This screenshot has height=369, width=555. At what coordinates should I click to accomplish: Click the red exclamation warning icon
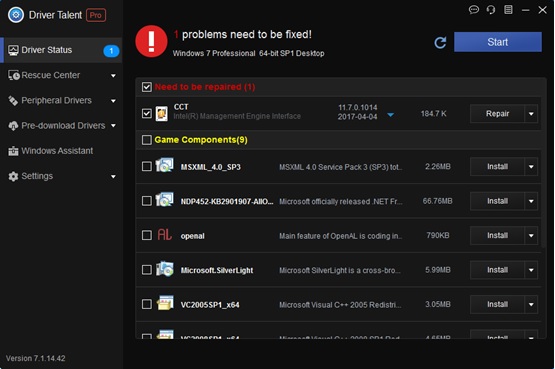(x=151, y=41)
